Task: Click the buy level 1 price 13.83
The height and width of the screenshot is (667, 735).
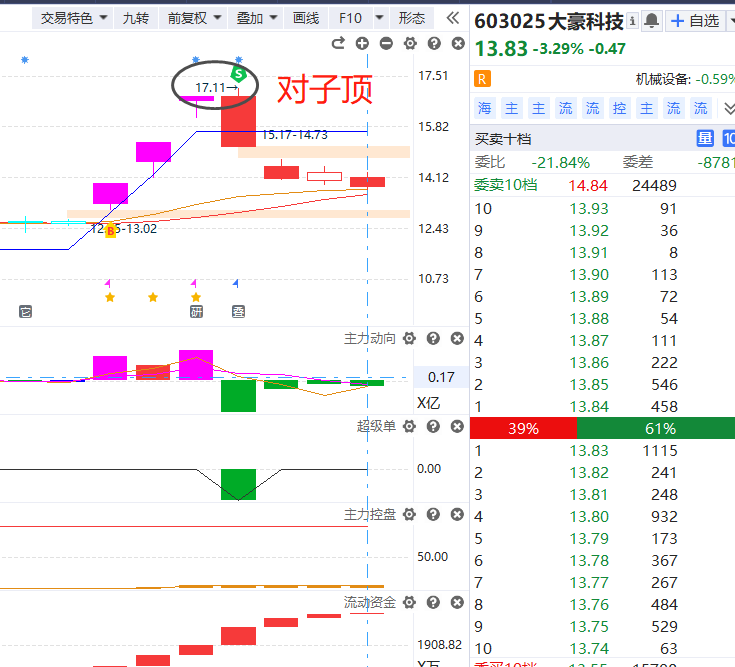Action: point(589,451)
